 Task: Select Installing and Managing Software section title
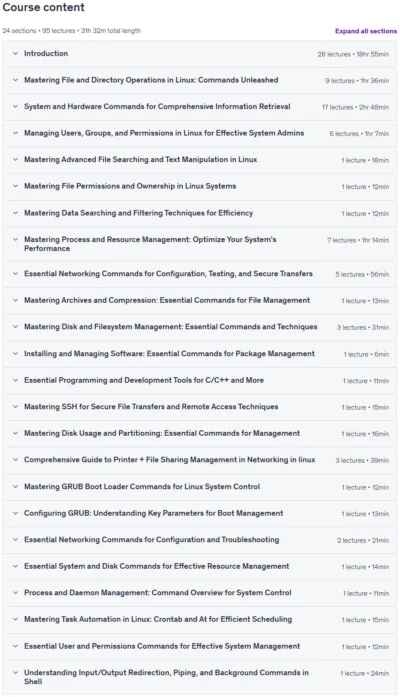coord(169,354)
